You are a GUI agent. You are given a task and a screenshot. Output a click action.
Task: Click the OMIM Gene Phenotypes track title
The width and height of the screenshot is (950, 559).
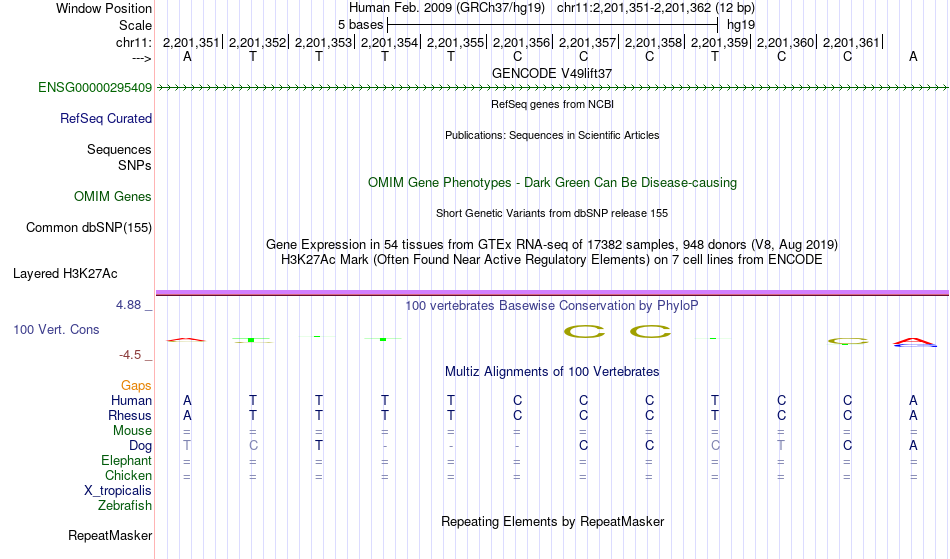point(553,183)
